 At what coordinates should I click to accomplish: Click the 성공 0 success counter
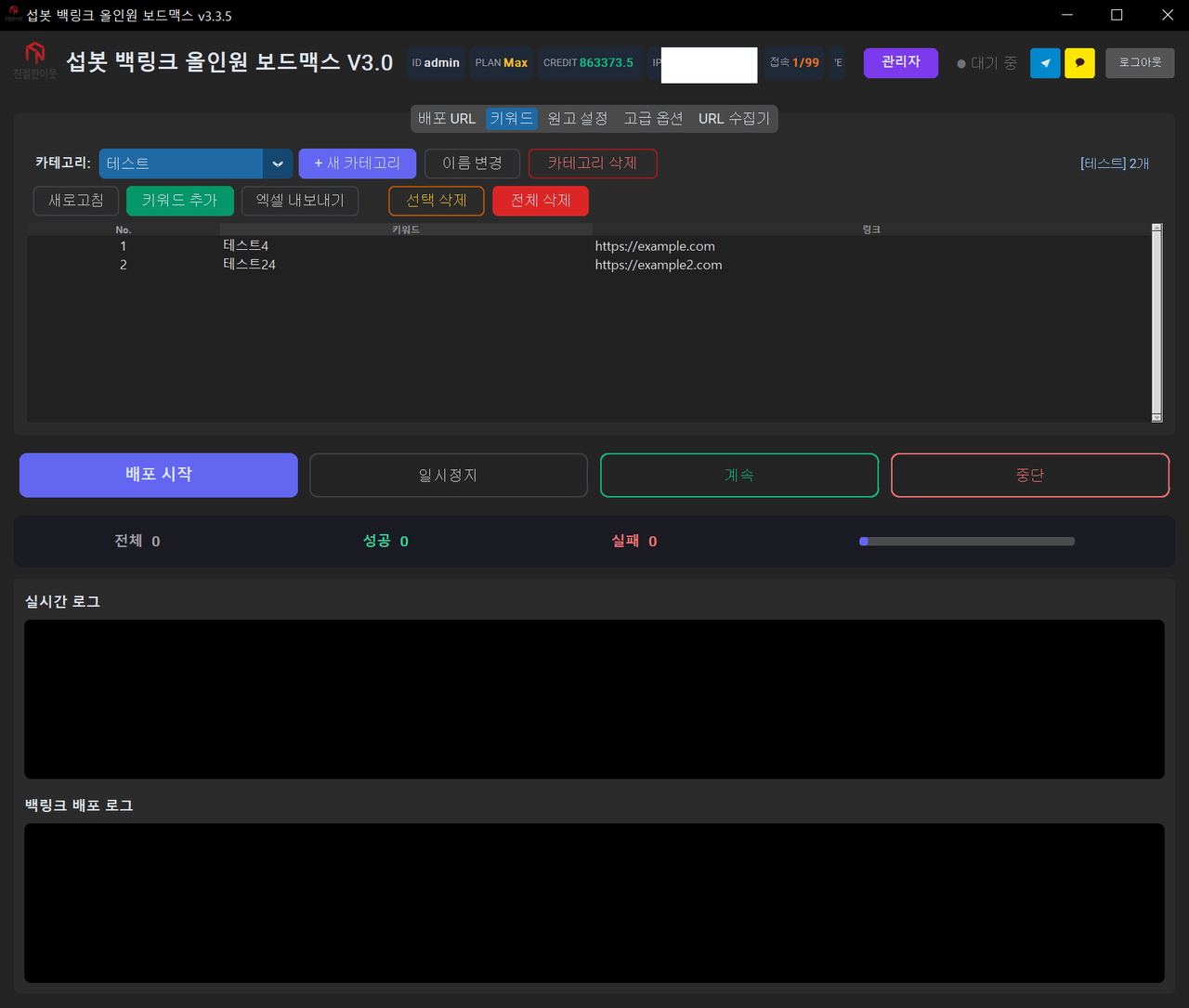(x=385, y=542)
